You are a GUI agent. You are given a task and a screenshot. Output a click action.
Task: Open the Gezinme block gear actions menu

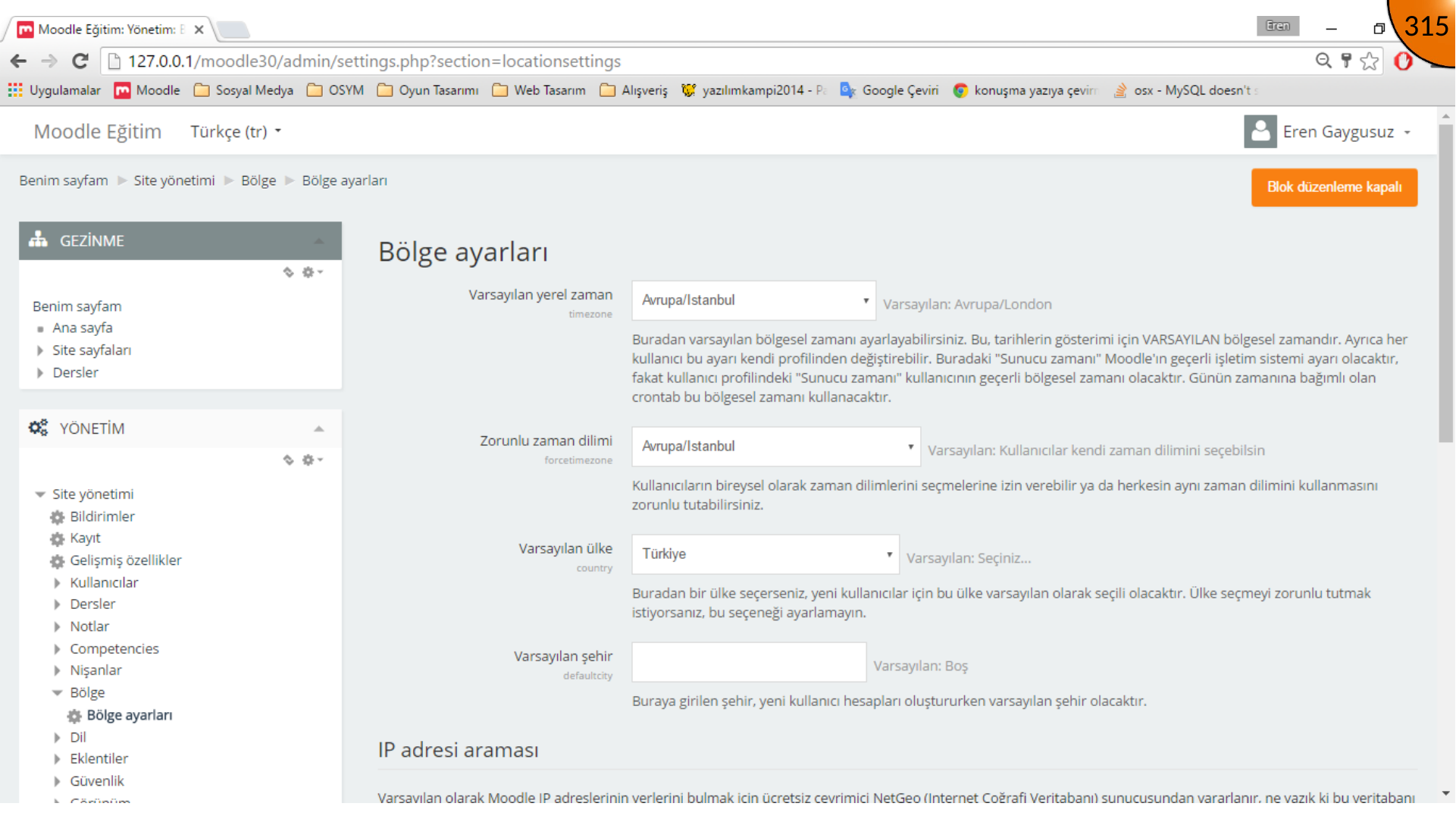(312, 271)
